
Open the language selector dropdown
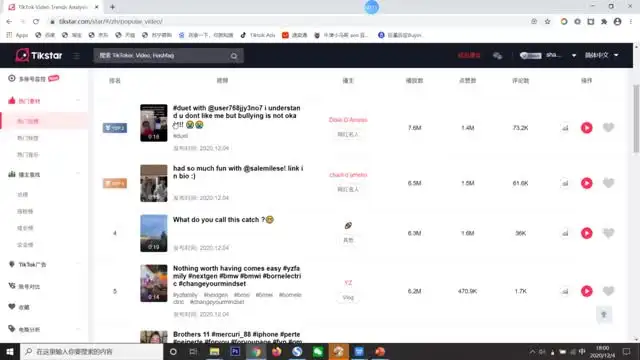pos(602,55)
